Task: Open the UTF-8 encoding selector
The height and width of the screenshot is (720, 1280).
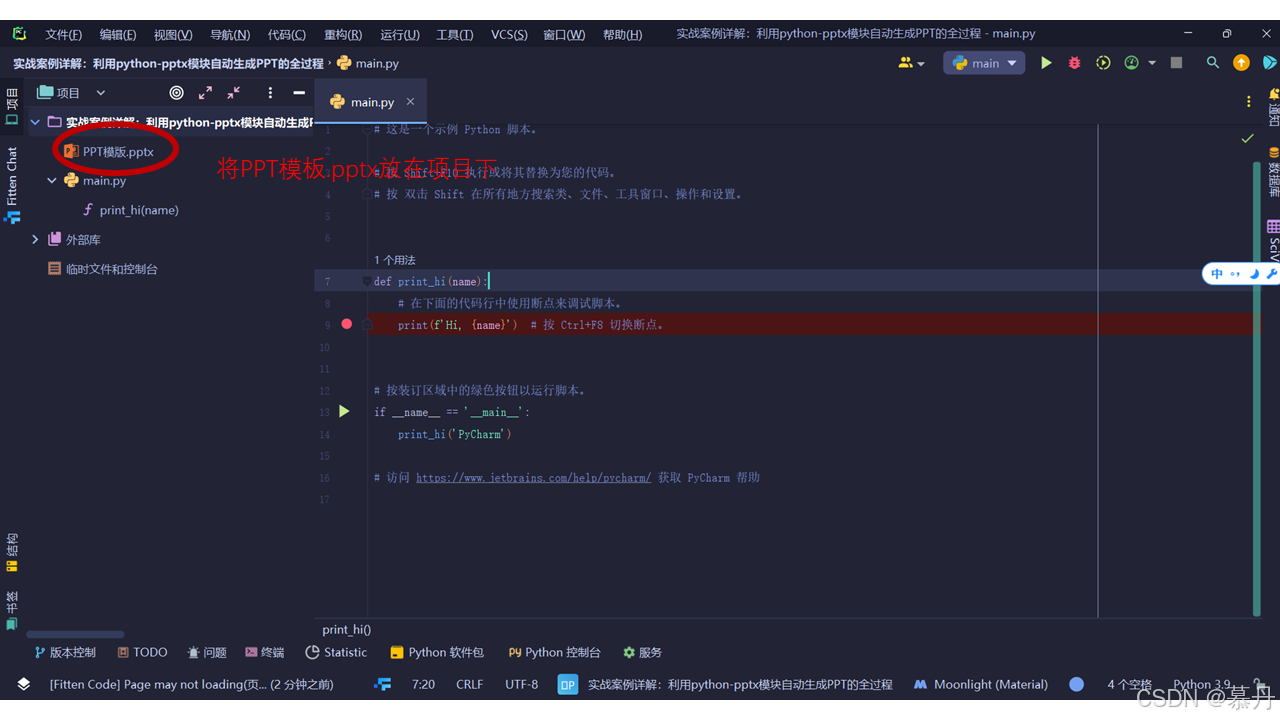Action: (522, 684)
